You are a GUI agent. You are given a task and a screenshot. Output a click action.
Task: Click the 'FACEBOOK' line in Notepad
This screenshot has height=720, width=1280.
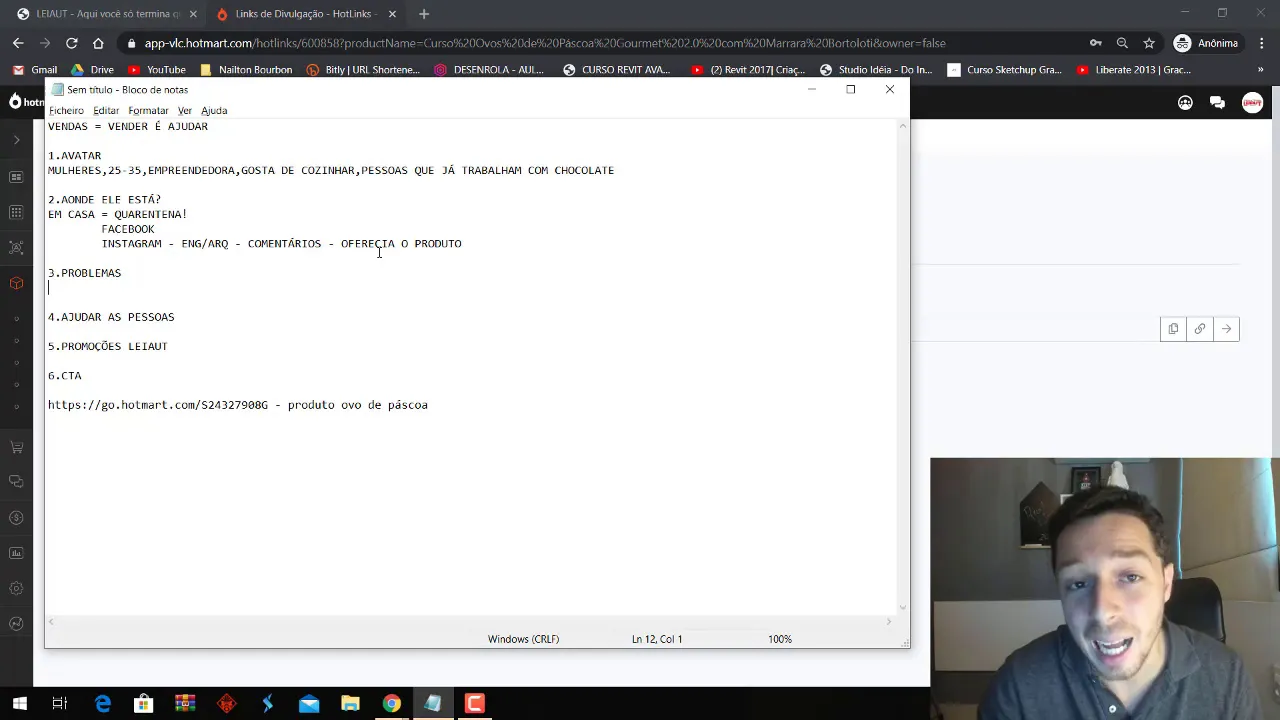pos(128,229)
